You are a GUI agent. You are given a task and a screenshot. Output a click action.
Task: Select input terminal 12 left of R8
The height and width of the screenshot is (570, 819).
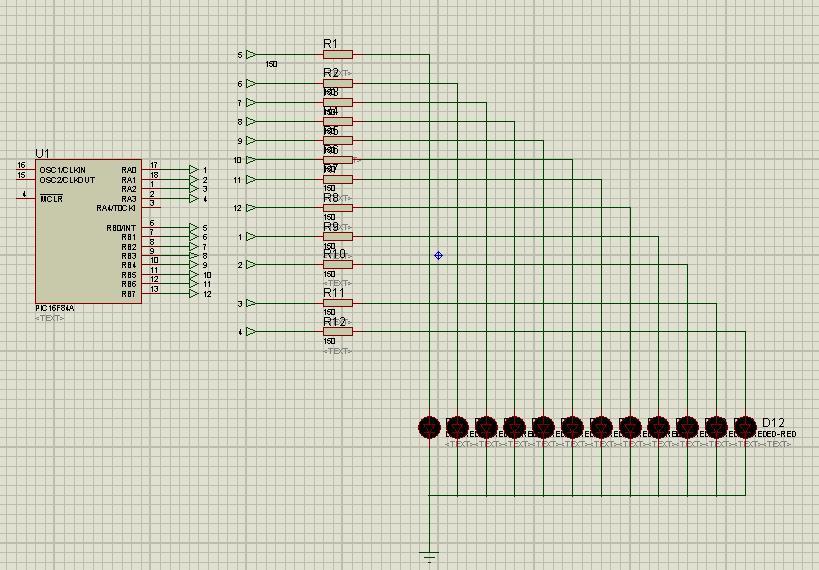(x=250, y=208)
